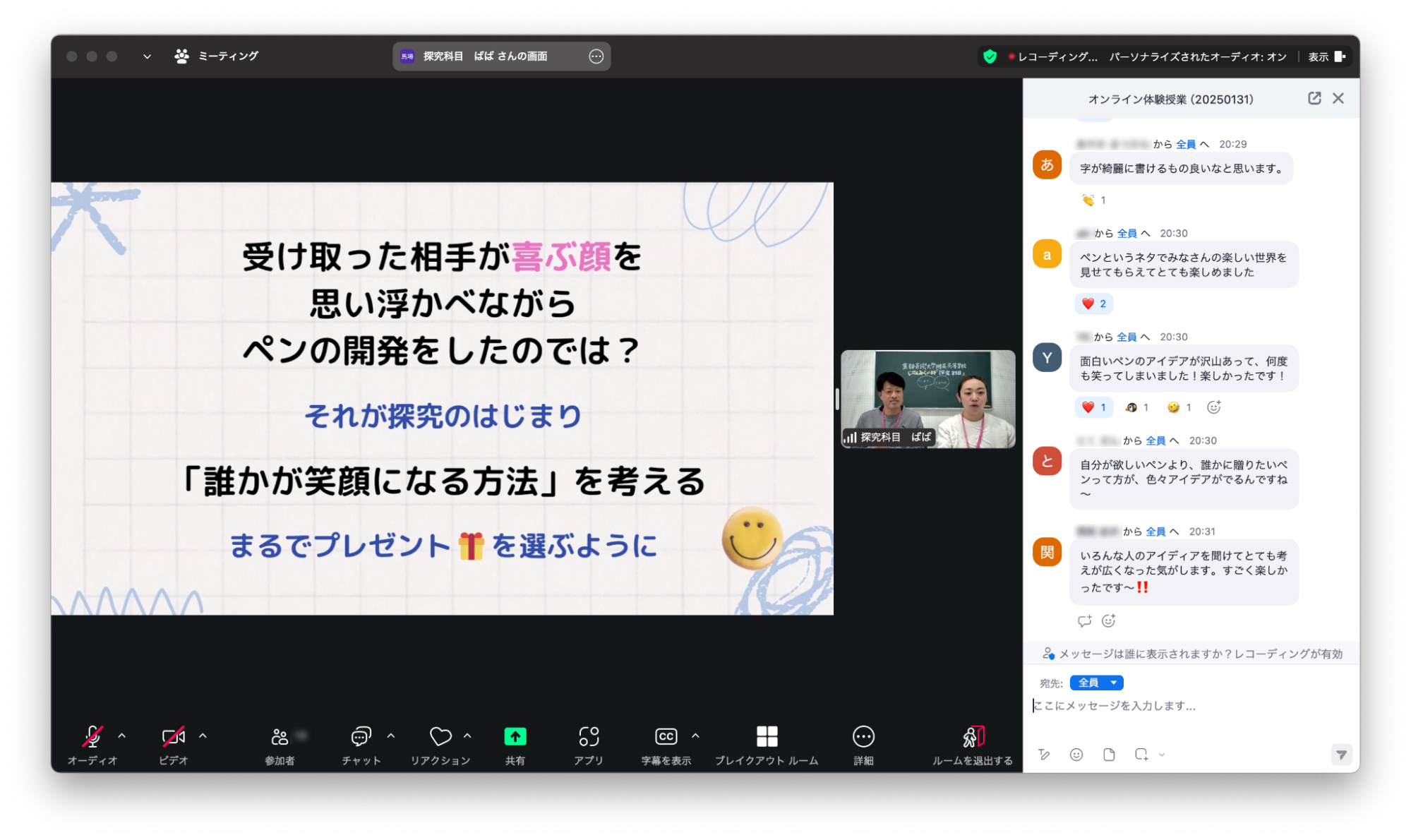Click the yellow a avatar in chat
This screenshot has height=840, width=1411.
pyautogui.click(x=1047, y=255)
